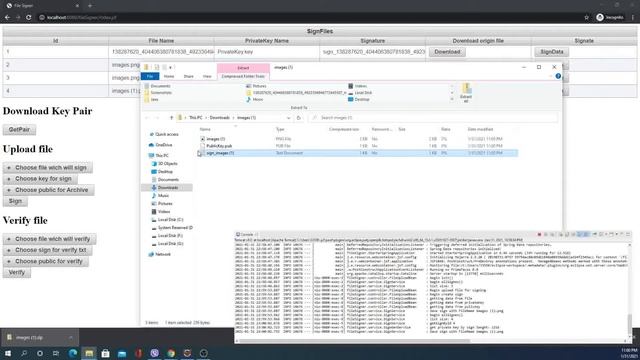
Task: Click Downloads in the address breadcrumb
Action: tap(220, 118)
